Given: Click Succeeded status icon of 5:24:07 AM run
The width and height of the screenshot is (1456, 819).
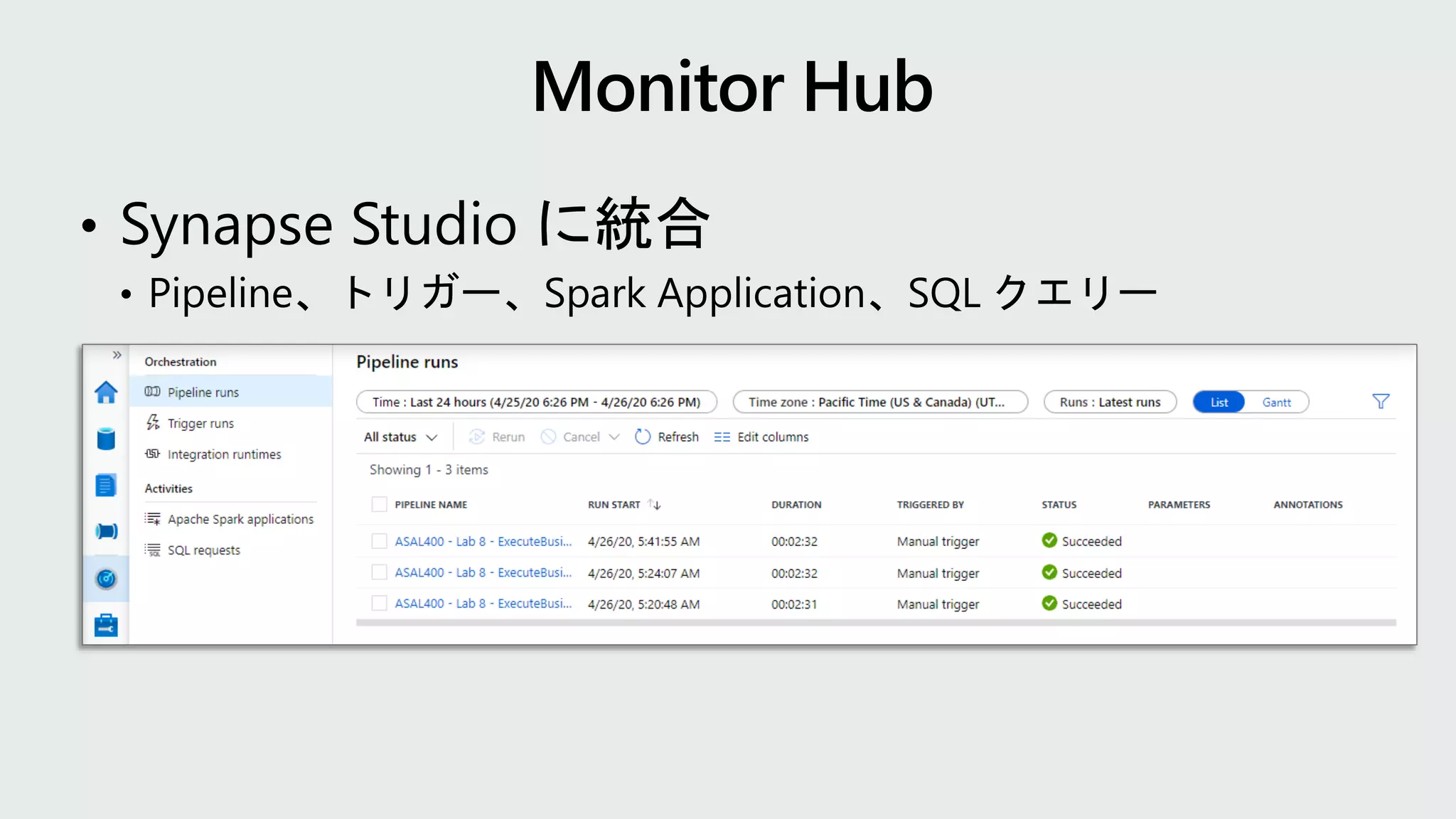Looking at the screenshot, I should click(x=1049, y=572).
